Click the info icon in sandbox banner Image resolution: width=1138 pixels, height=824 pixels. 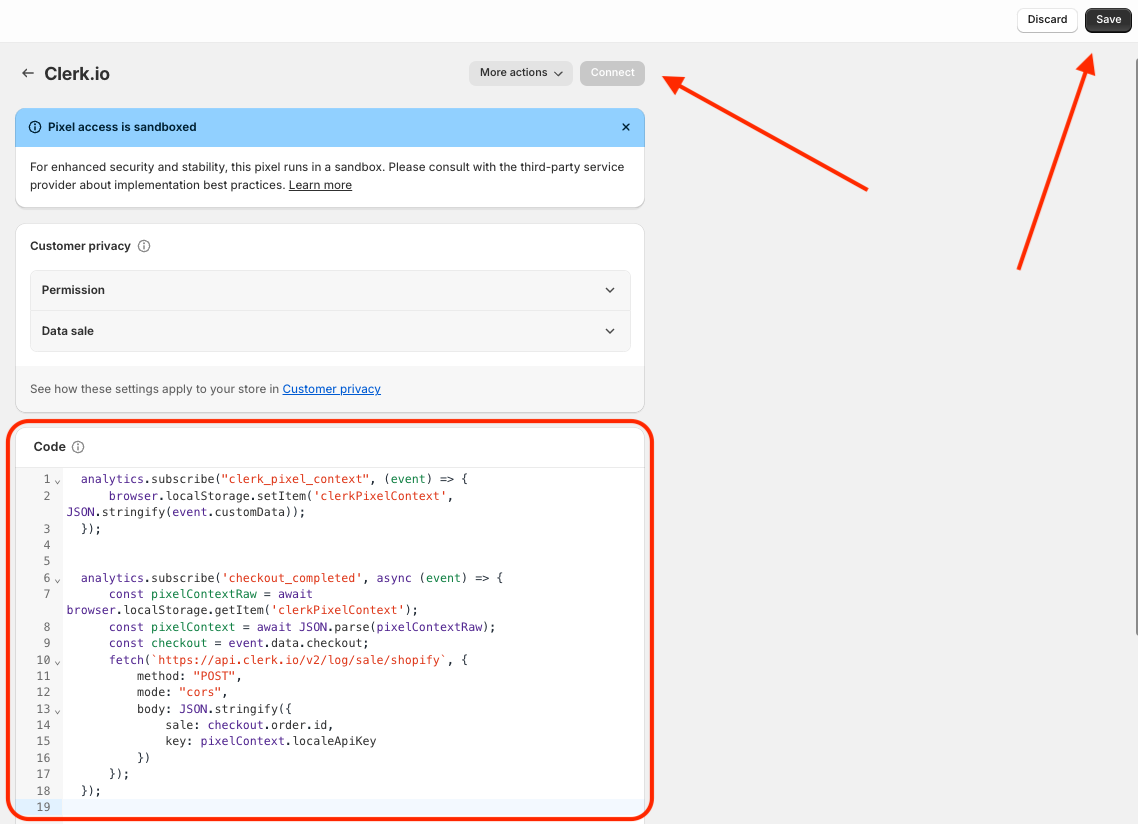coord(36,127)
